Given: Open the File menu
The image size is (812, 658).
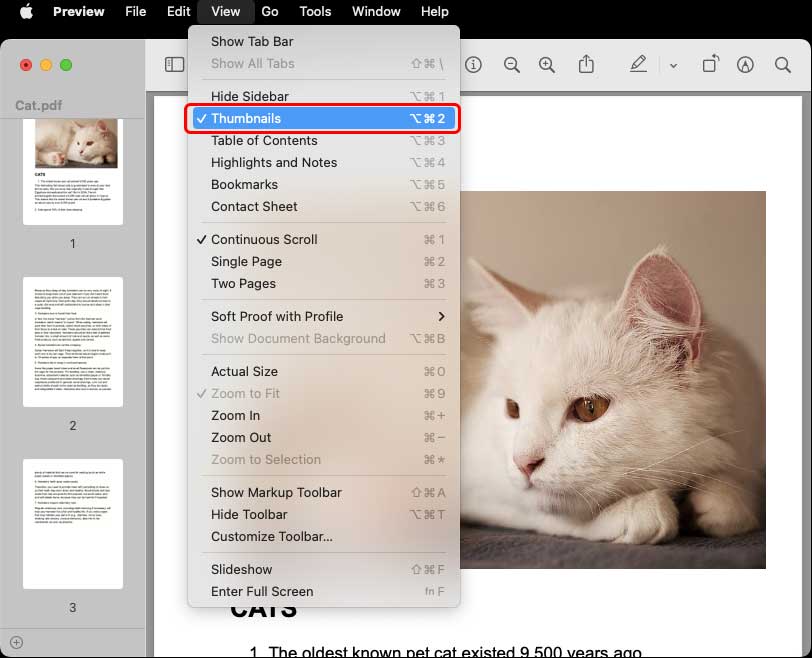Looking at the screenshot, I should tap(136, 11).
